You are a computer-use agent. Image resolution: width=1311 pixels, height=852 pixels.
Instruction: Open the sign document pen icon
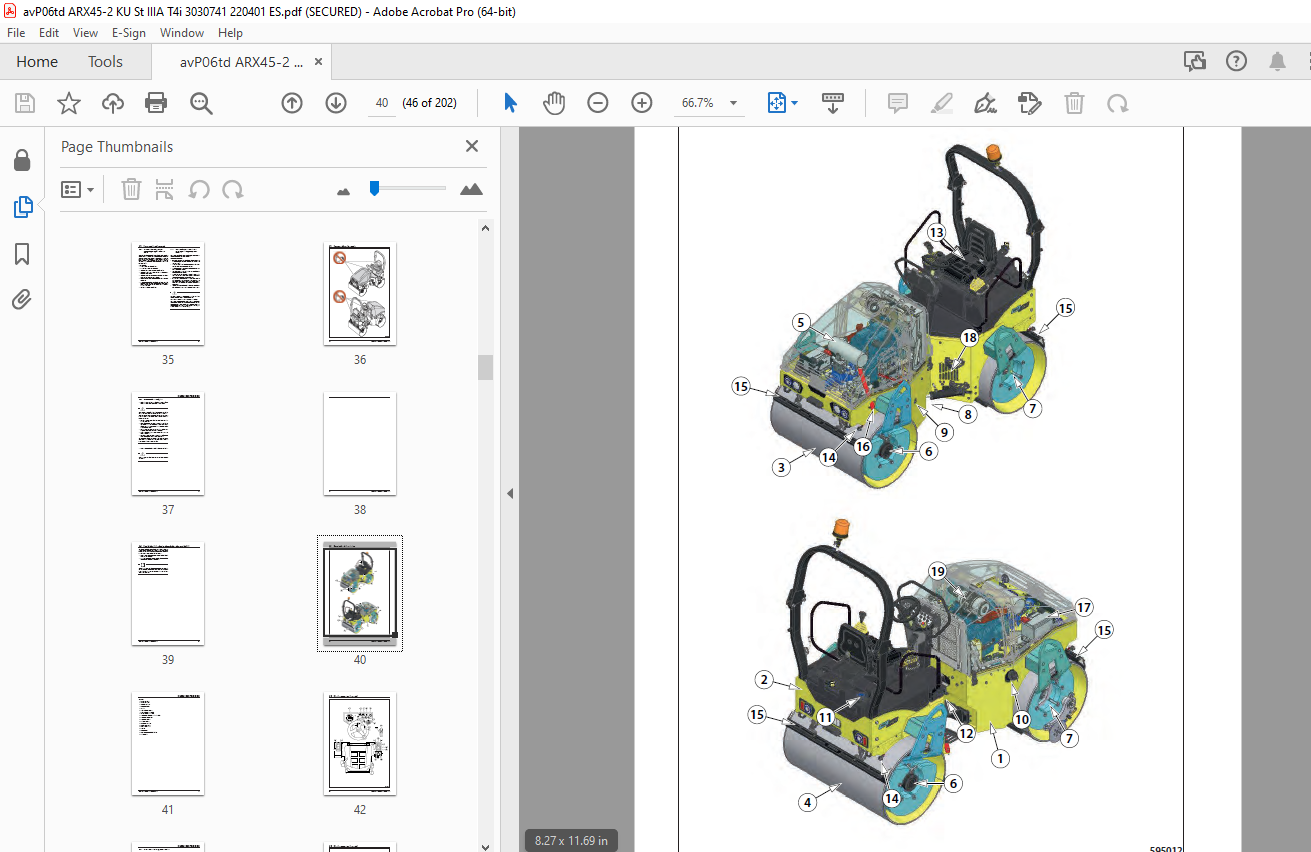(986, 103)
